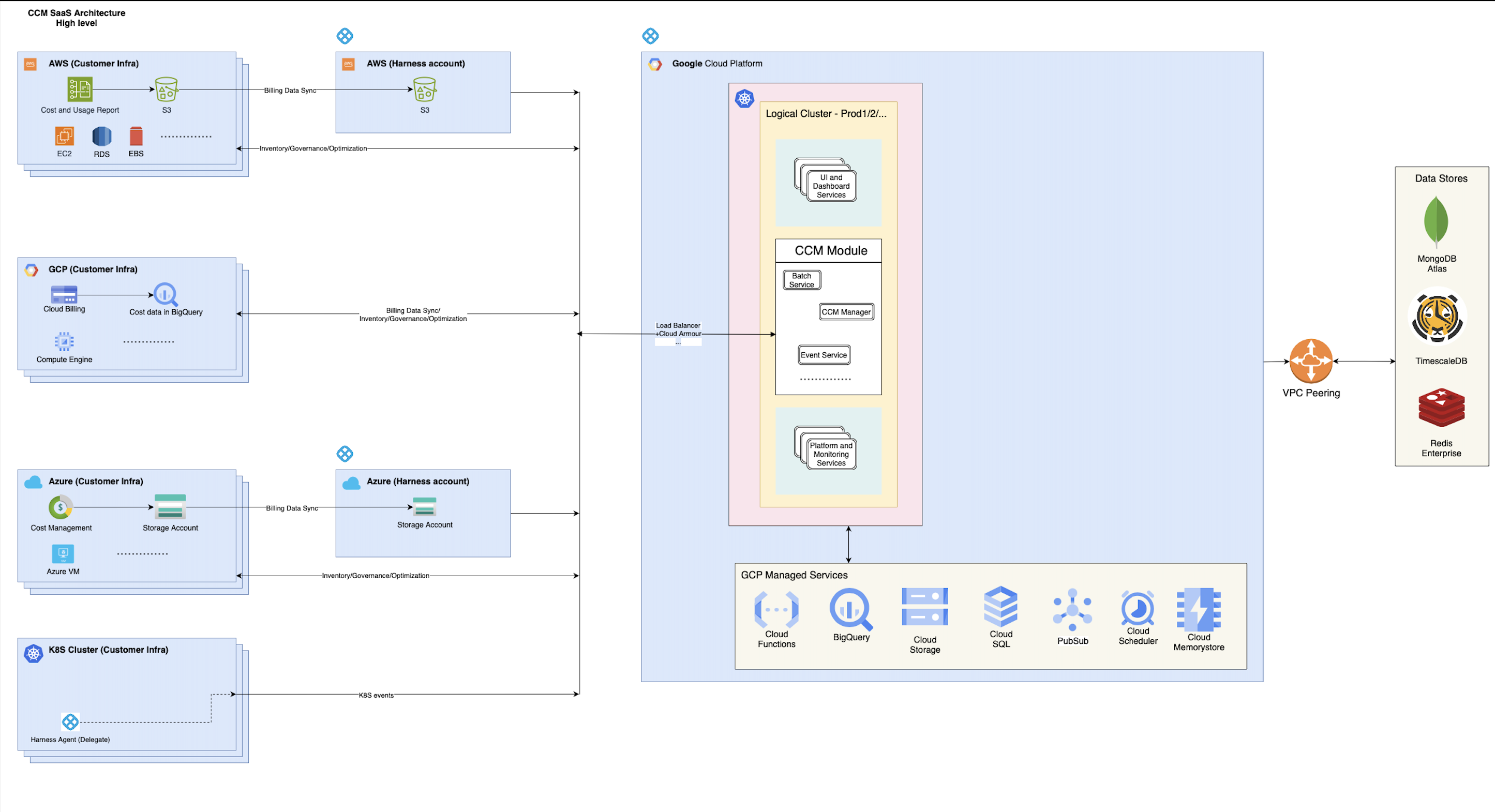Viewport: 1495px width, 812px height.
Task: Click the Cloud Memorystore icon
Action: click(1199, 609)
